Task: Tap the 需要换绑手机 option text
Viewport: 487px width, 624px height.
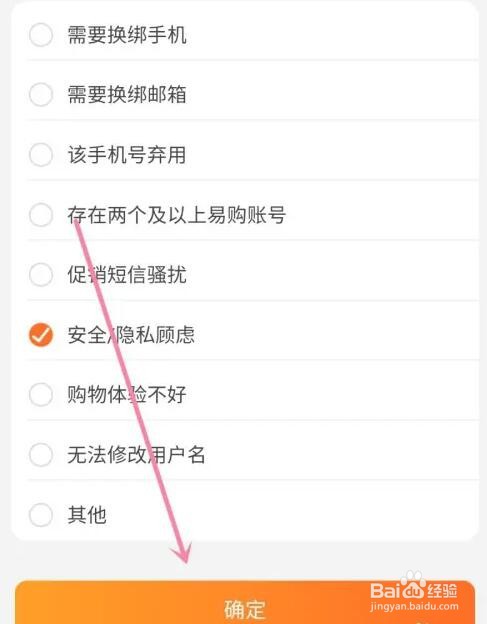Action: pyautogui.click(x=127, y=35)
